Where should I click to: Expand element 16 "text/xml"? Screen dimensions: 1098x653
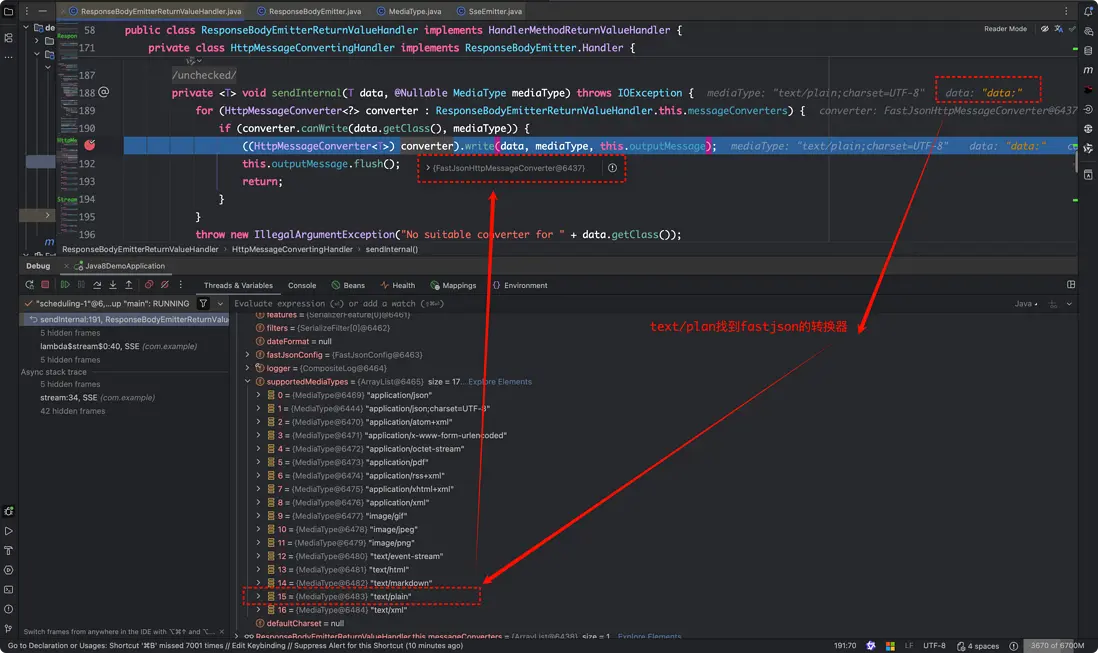tap(258, 610)
